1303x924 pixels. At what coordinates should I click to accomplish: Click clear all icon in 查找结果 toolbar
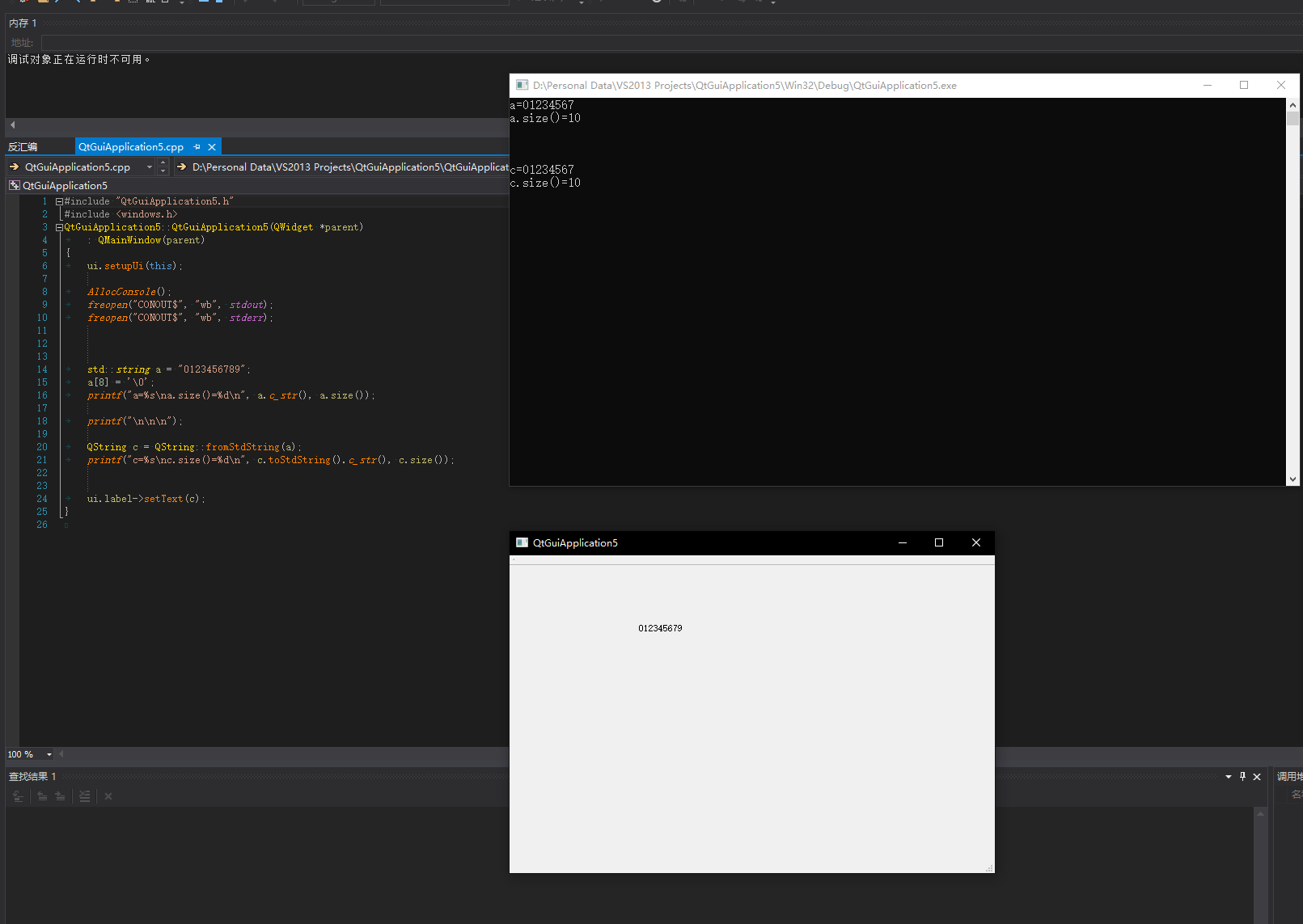pos(85,796)
